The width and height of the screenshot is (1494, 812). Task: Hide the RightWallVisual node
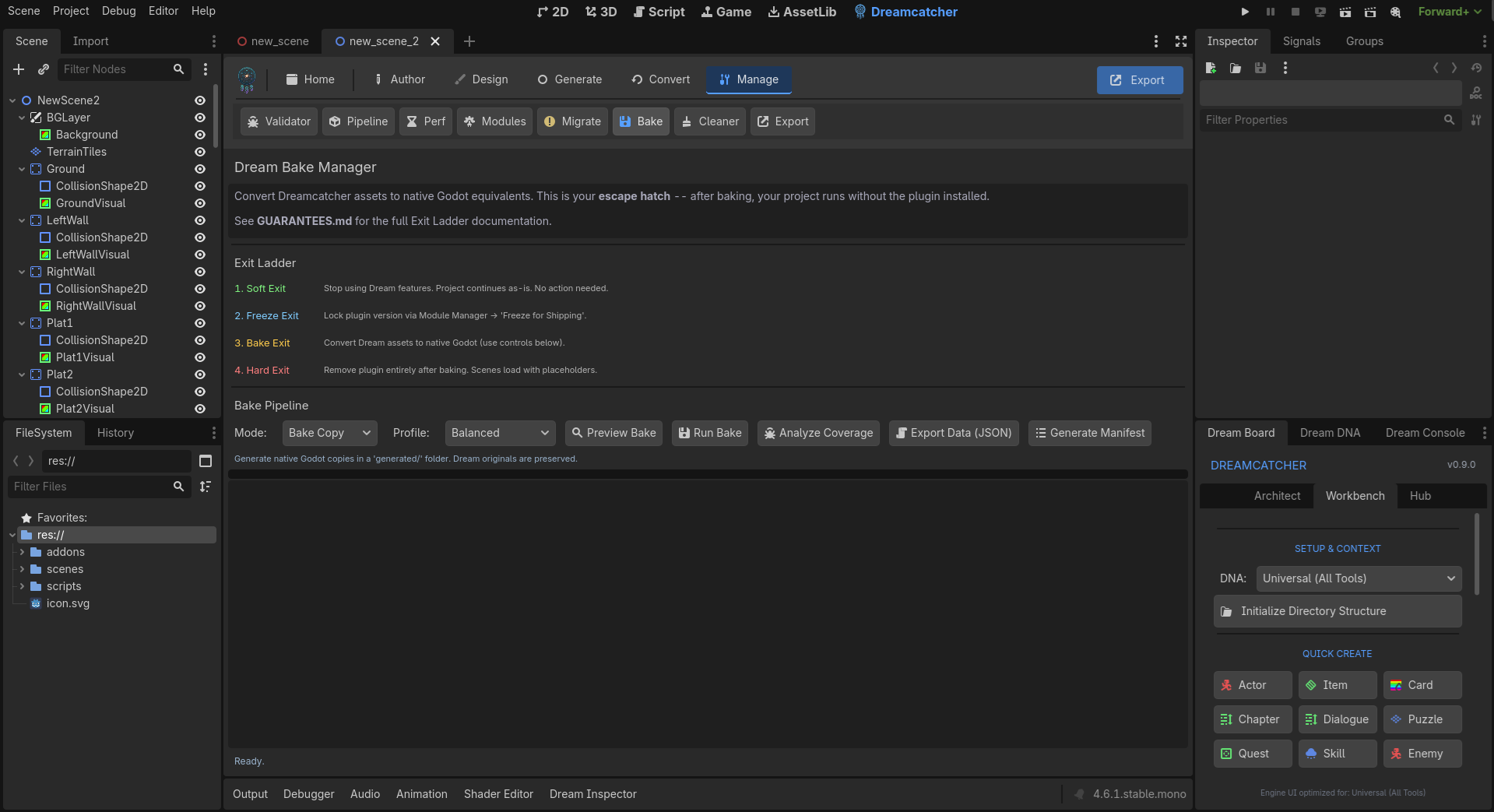coord(200,306)
